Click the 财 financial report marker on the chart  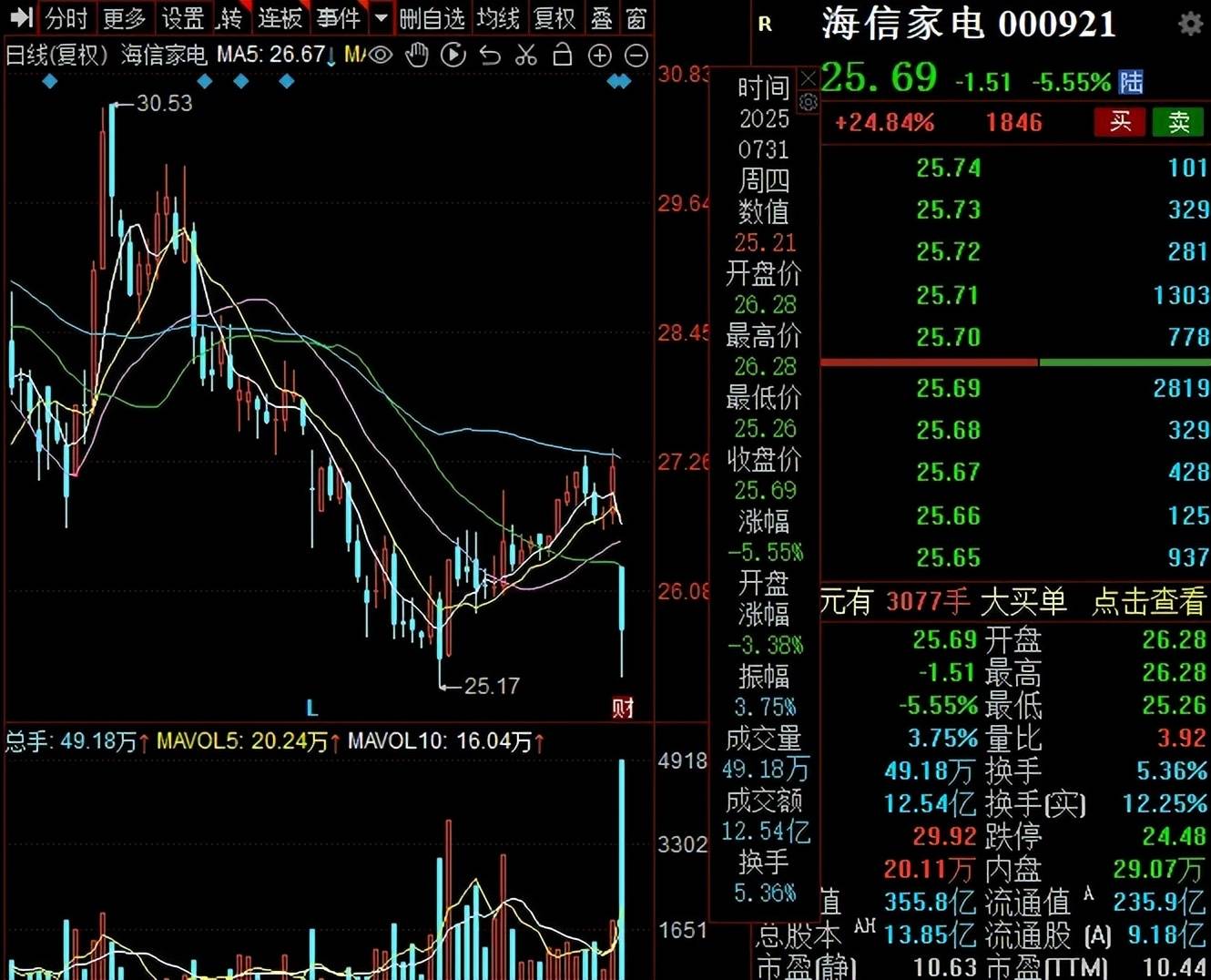(x=623, y=708)
